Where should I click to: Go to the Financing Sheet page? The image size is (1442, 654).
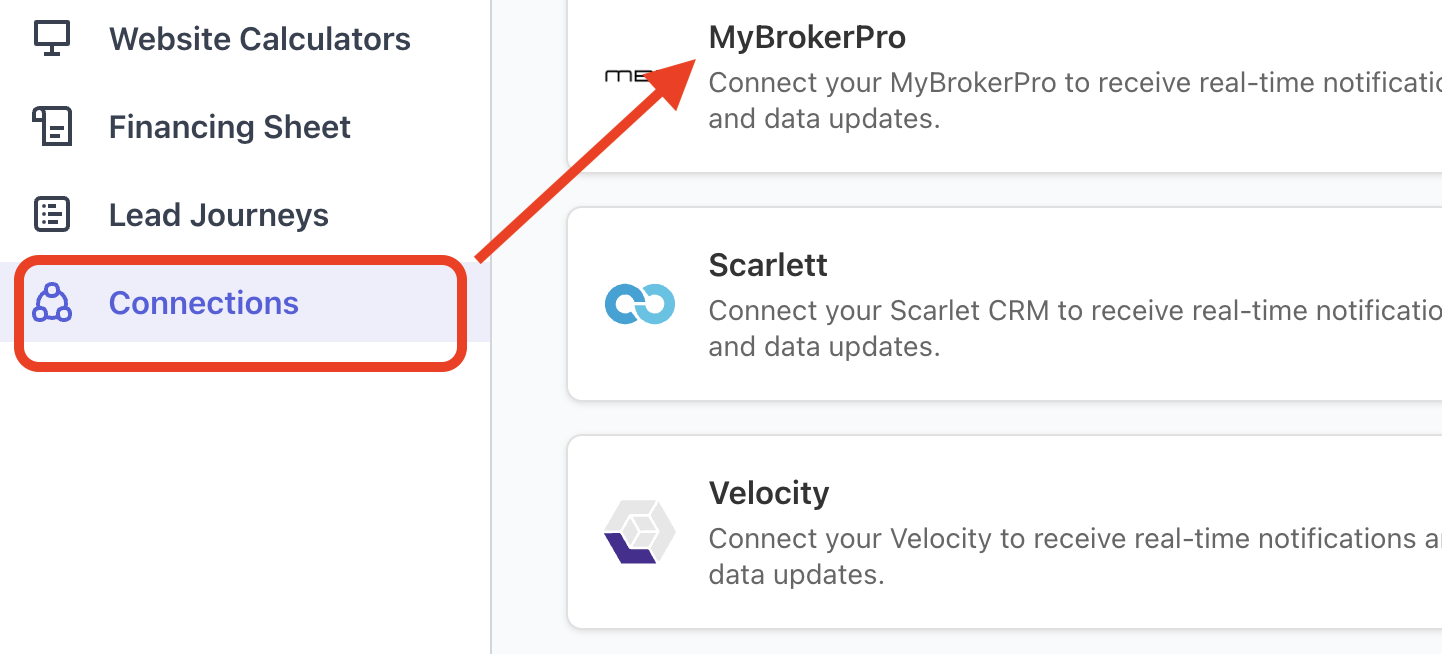point(229,127)
